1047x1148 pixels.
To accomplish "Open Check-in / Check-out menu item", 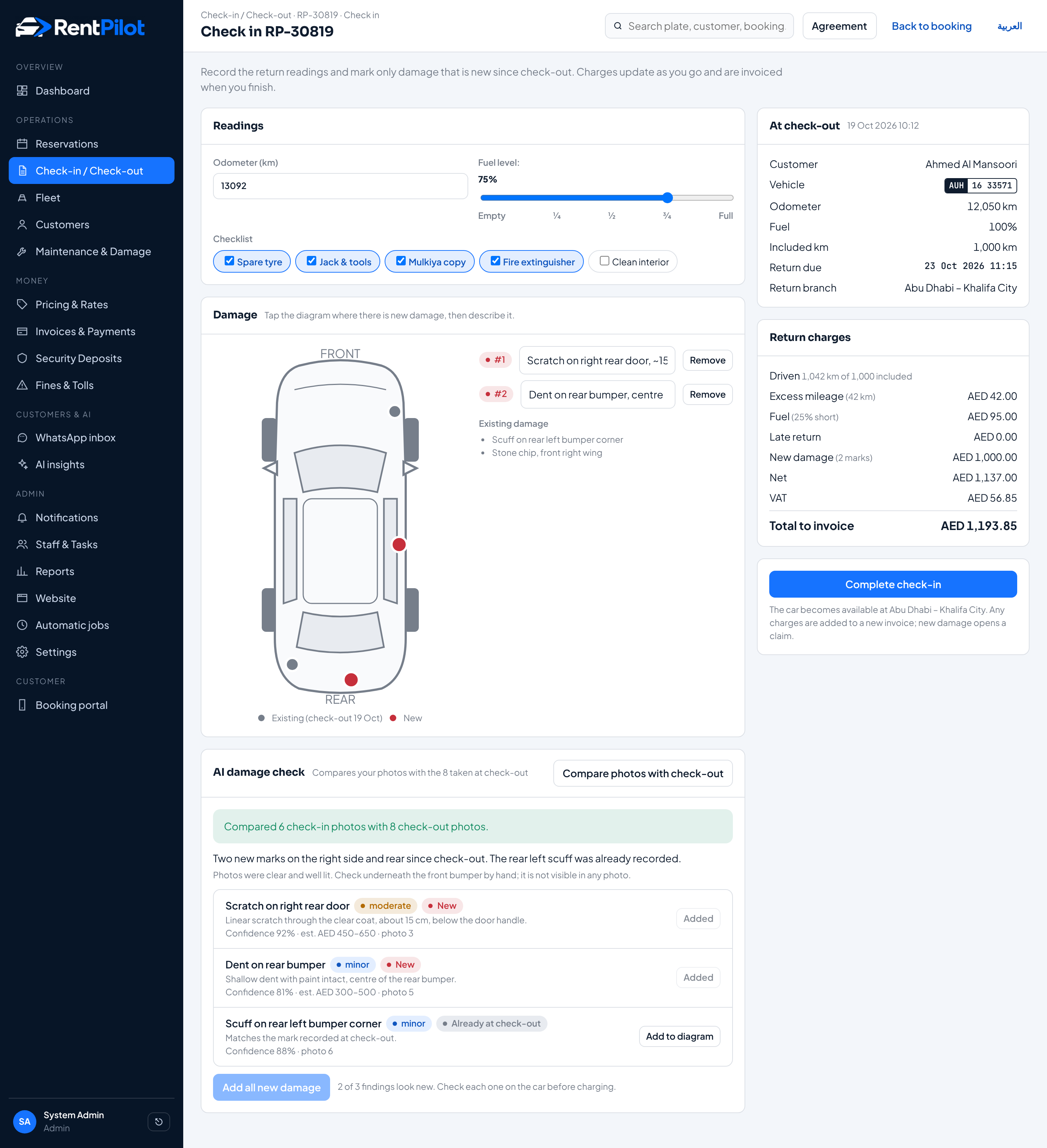I will (x=92, y=170).
